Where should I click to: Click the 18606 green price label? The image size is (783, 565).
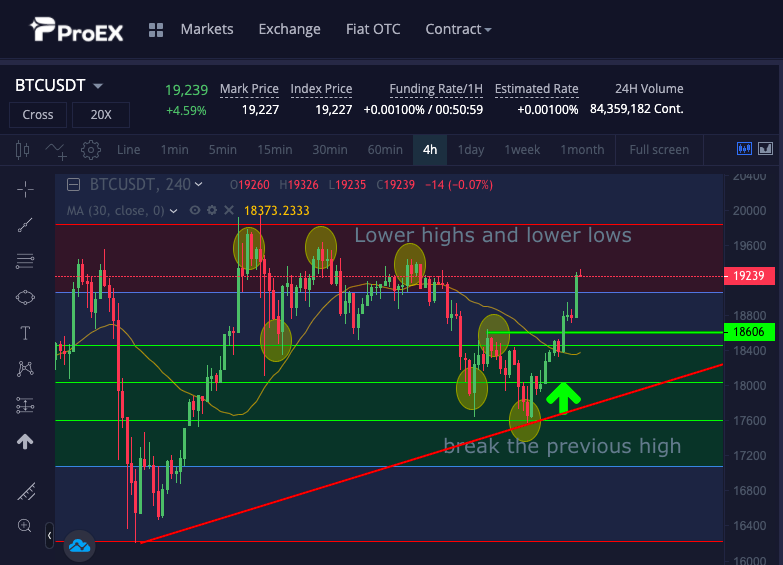(x=749, y=332)
